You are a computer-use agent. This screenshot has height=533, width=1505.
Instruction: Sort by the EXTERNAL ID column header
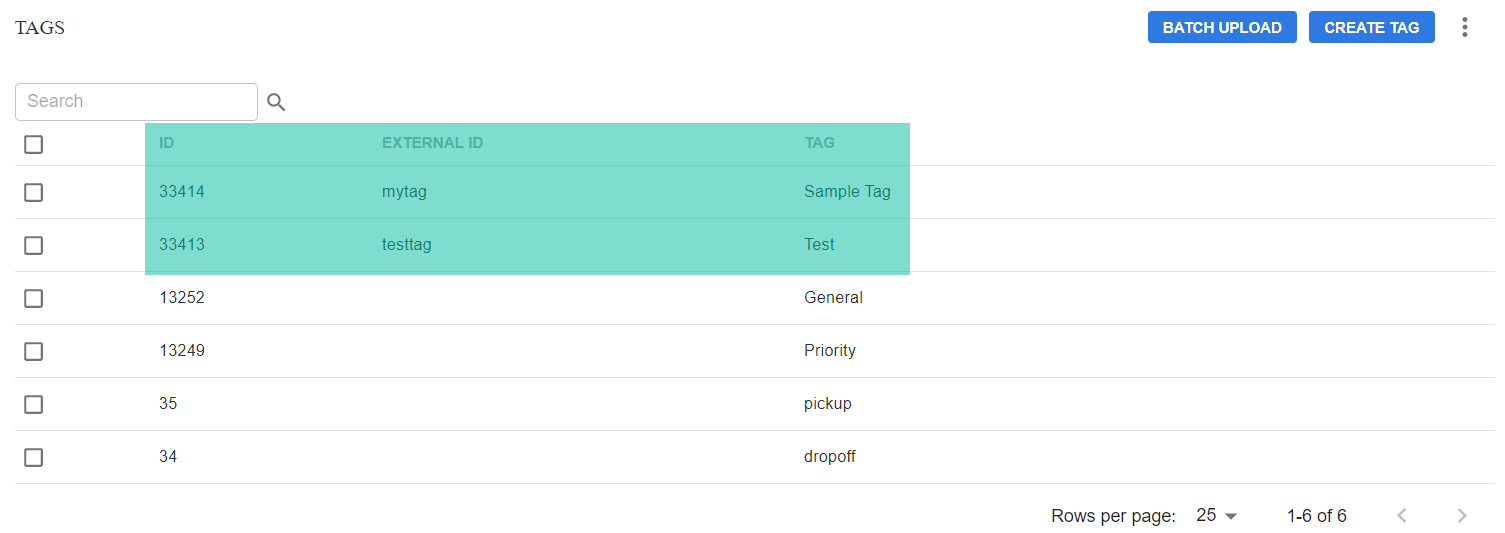pos(432,143)
